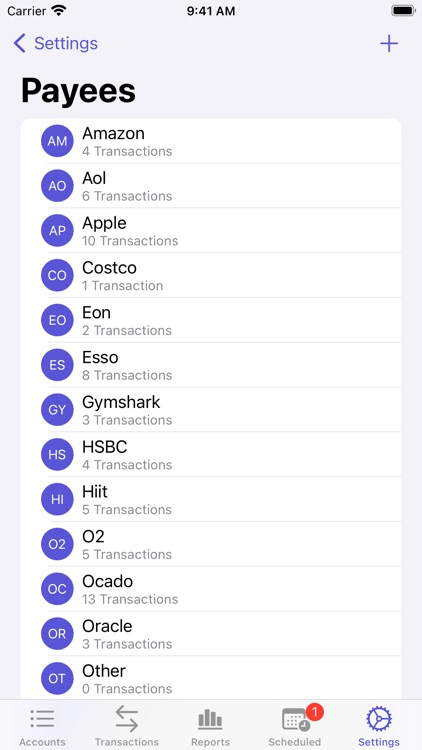Open the Apple payee row
The height and width of the screenshot is (750, 422).
coord(211,231)
